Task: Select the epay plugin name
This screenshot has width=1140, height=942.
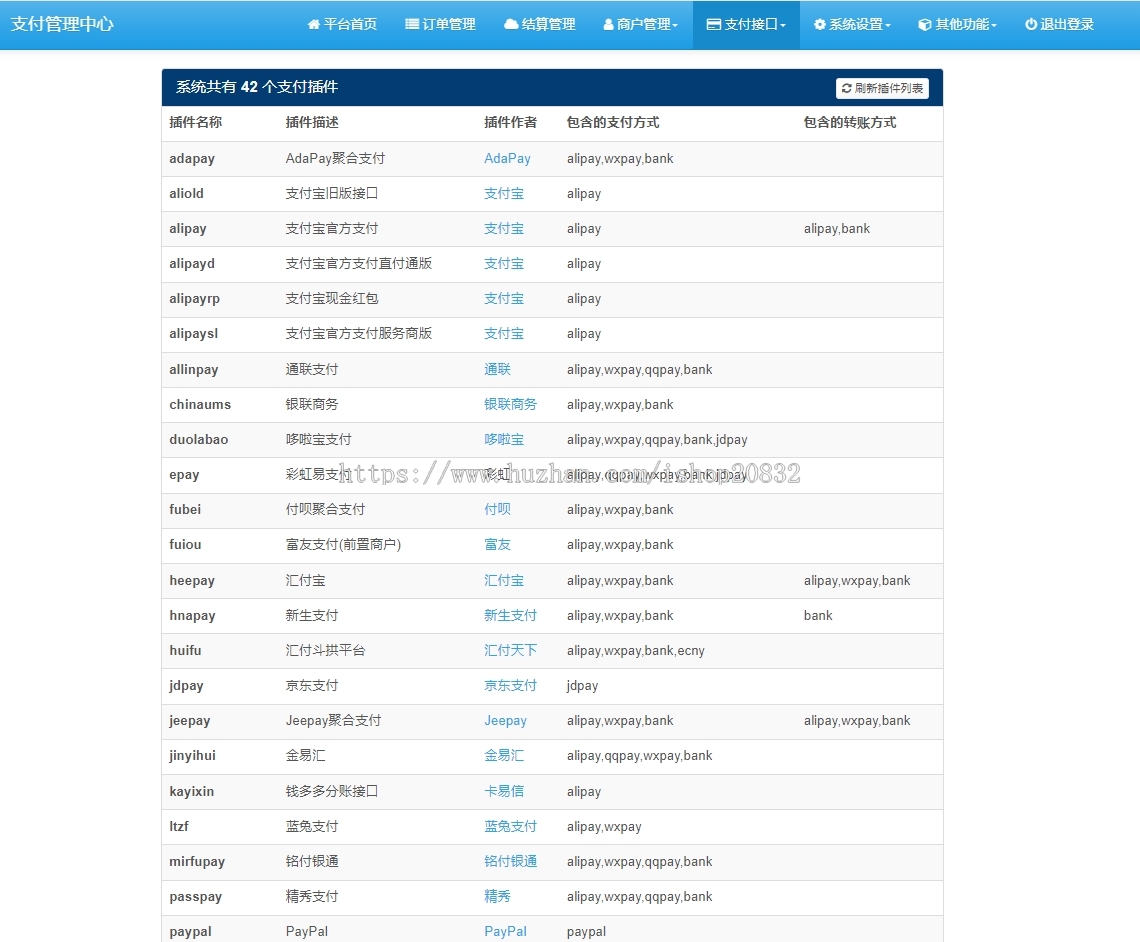Action: (x=184, y=475)
